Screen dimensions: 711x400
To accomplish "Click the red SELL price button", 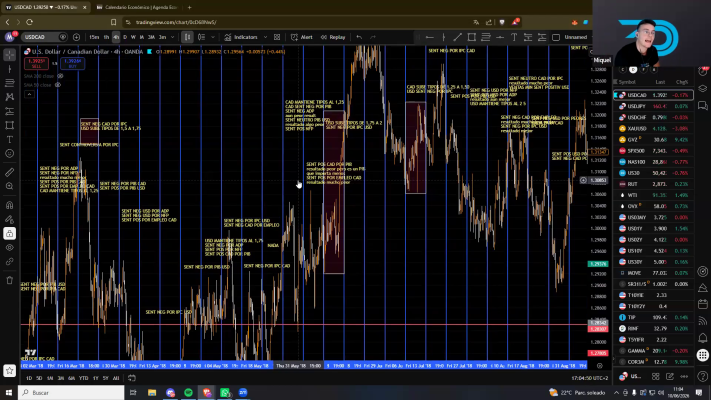I will point(36,63).
